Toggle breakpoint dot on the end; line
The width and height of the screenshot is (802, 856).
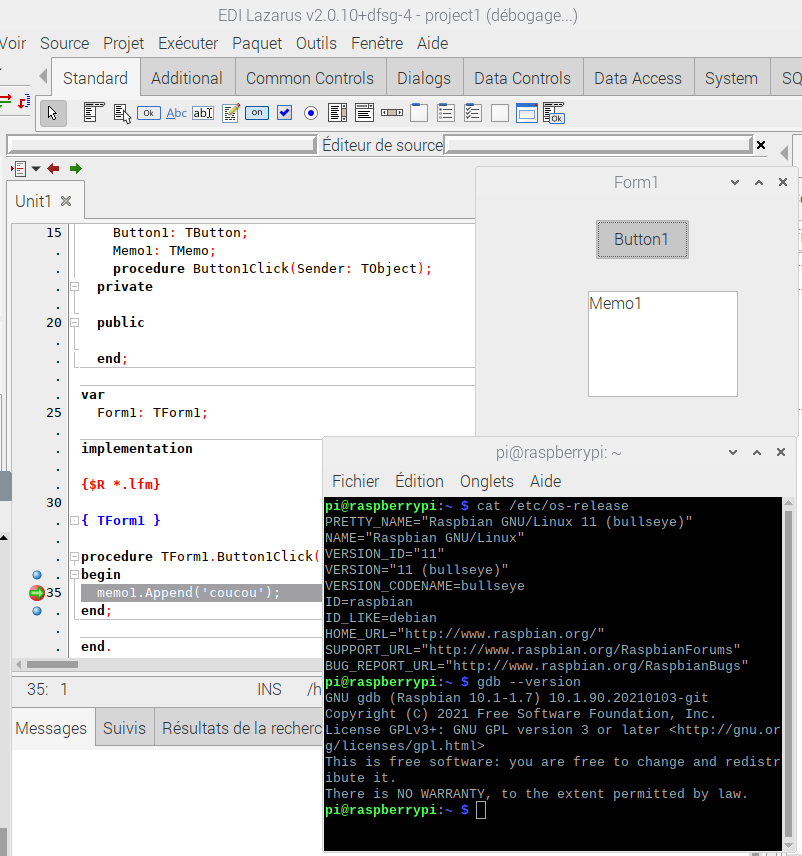[x=37, y=611]
